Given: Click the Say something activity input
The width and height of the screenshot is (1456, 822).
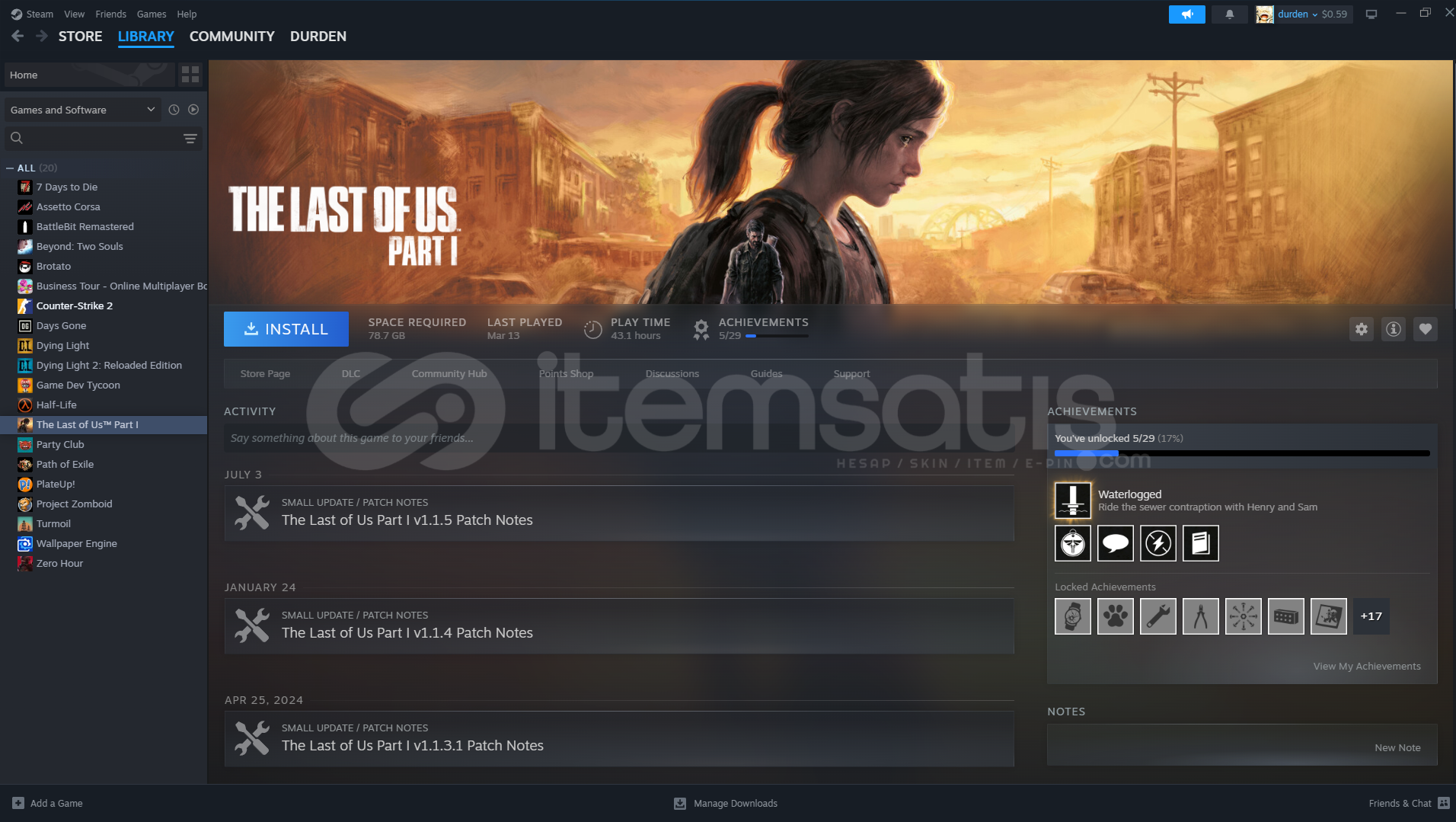Looking at the screenshot, I should point(618,438).
